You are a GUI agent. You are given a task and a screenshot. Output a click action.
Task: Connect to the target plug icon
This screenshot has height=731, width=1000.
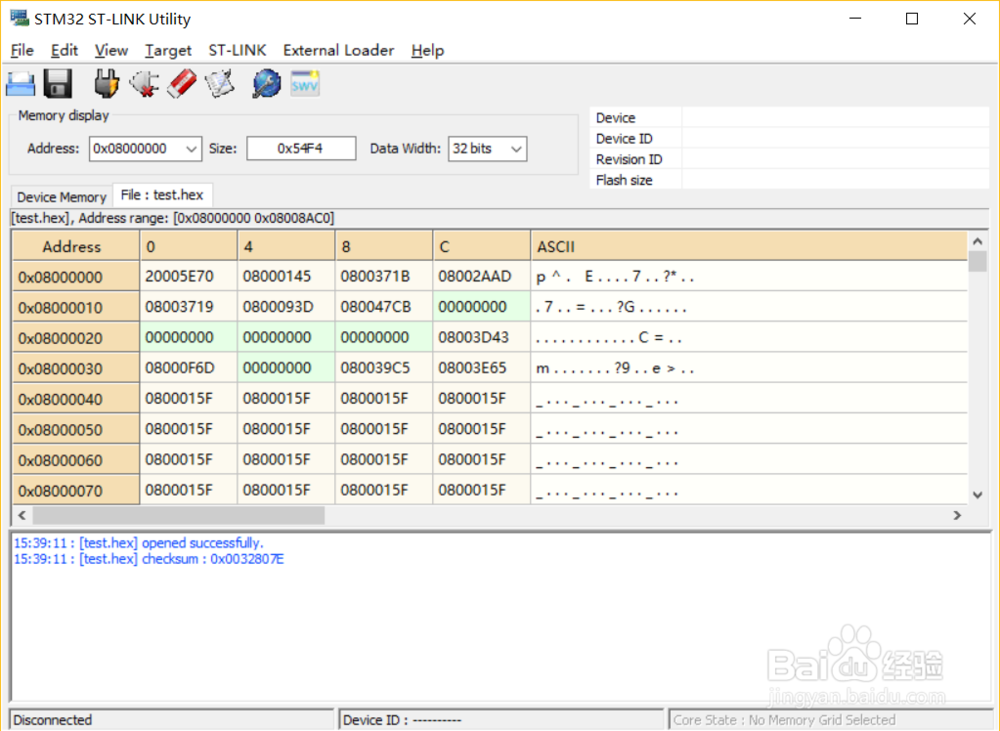[107, 84]
